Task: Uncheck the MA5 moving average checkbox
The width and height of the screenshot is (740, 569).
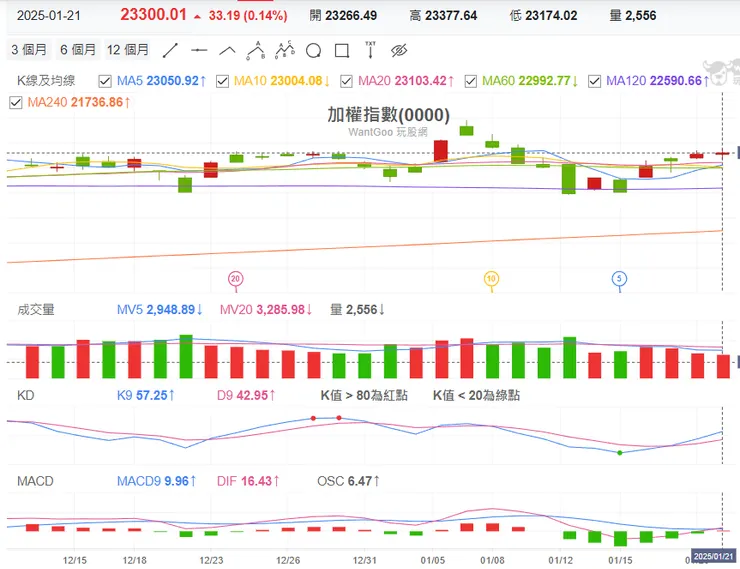Action: (x=105, y=81)
